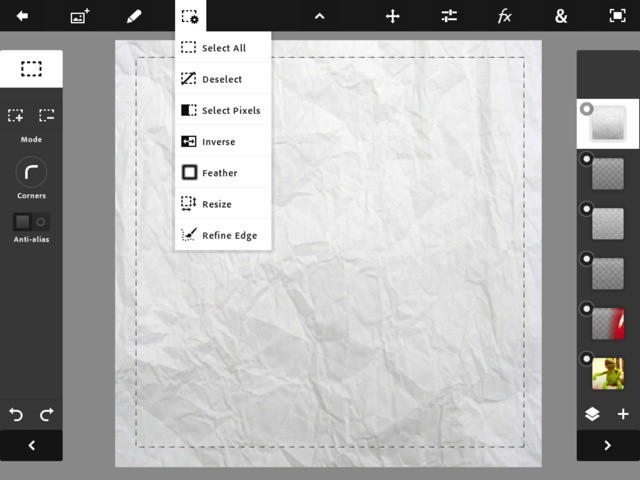The height and width of the screenshot is (480, 640).
Task: Expand the right layers panel arrow
Action: point(607,445)
